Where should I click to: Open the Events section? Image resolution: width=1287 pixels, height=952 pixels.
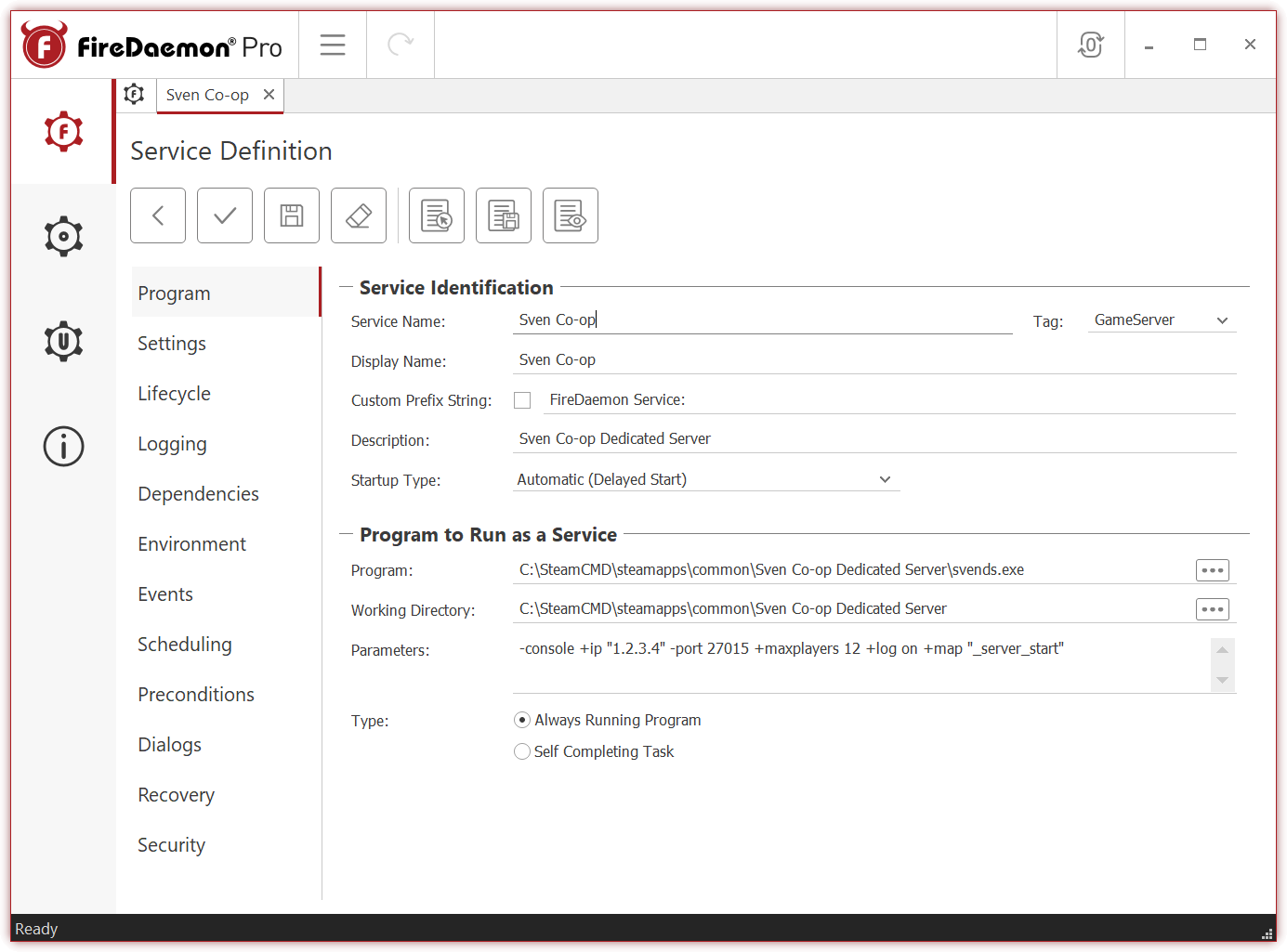pyautogui.click(x=226, y=593)
